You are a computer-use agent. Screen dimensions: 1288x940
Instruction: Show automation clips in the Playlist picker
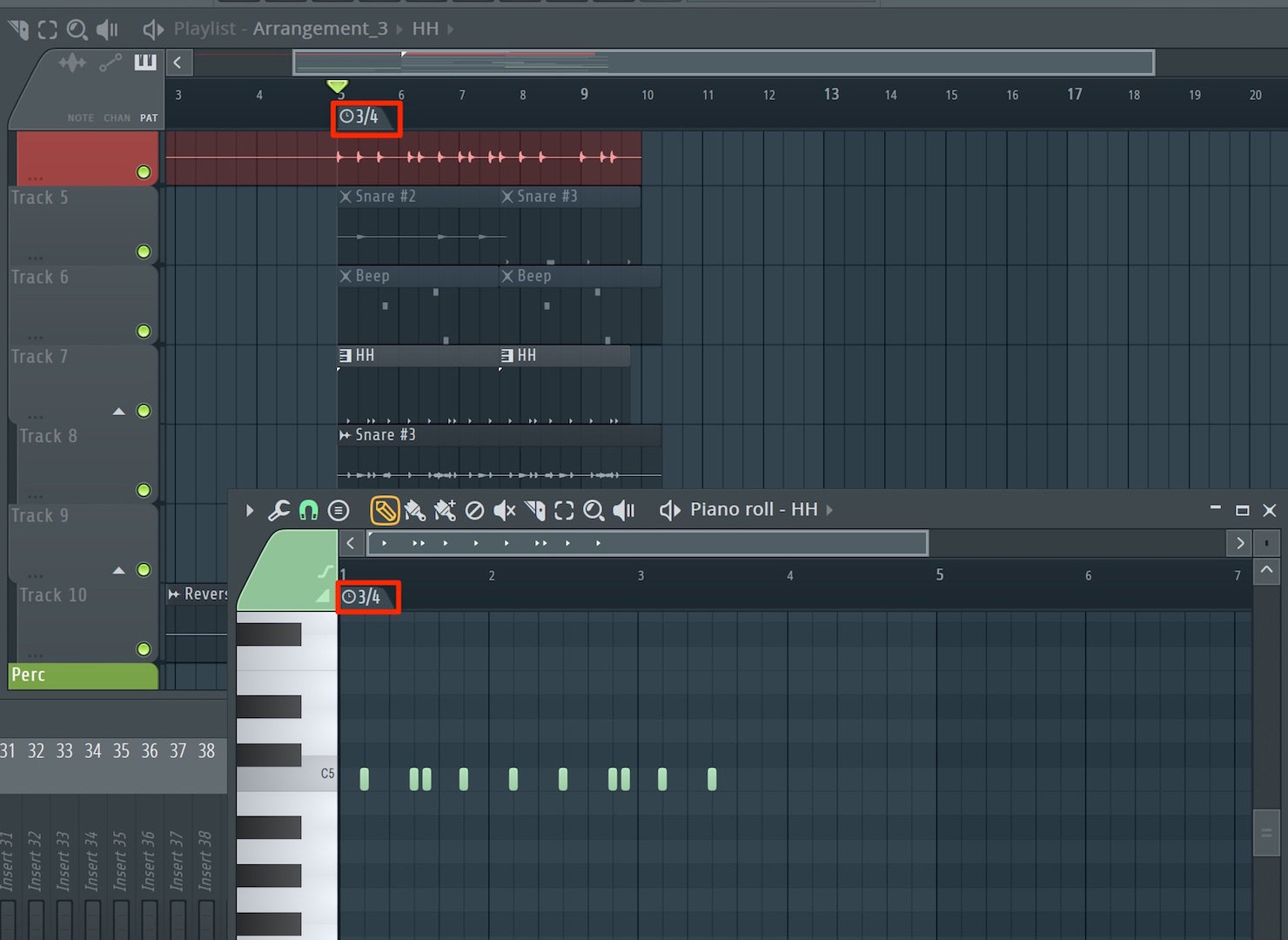click(x=111, y=63)
